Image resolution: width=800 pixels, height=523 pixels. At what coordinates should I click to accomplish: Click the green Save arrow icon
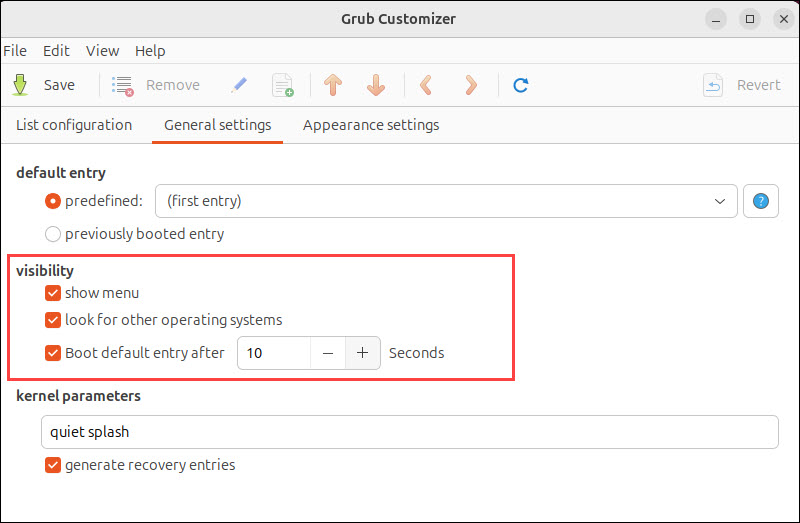(x=20, y=85)
